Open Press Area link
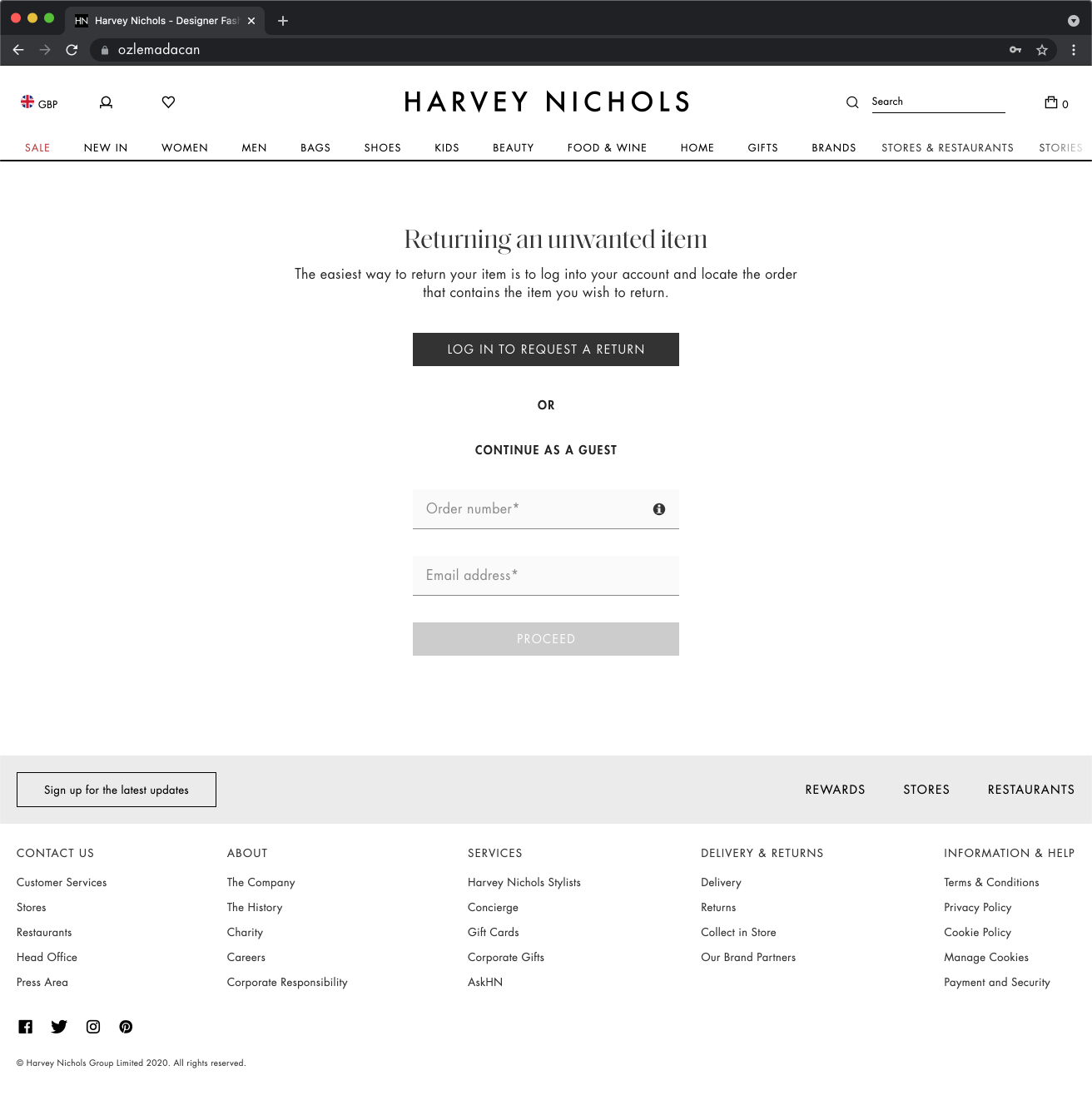 pos(42,983)
